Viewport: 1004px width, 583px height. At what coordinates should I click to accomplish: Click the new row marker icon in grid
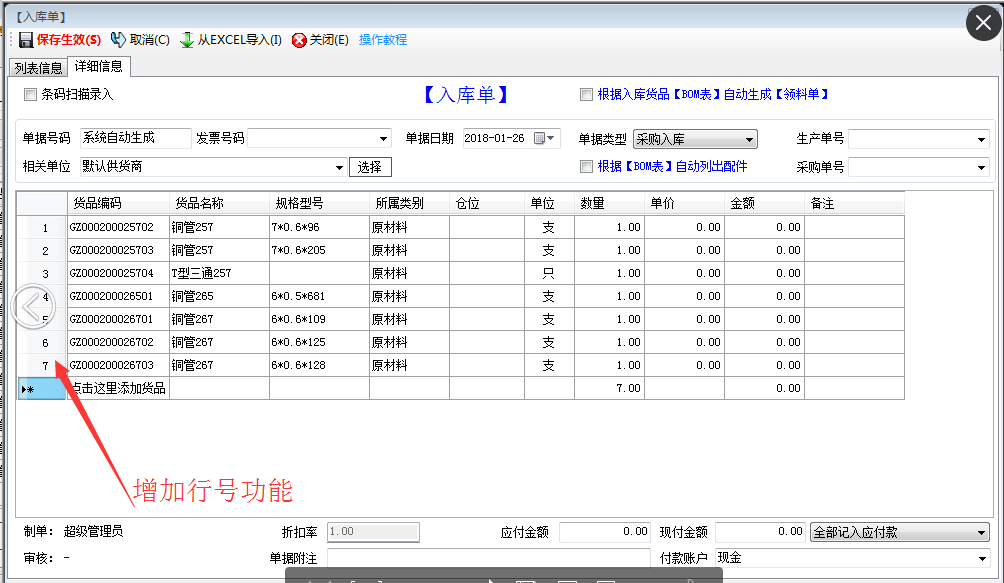(28, 389)
